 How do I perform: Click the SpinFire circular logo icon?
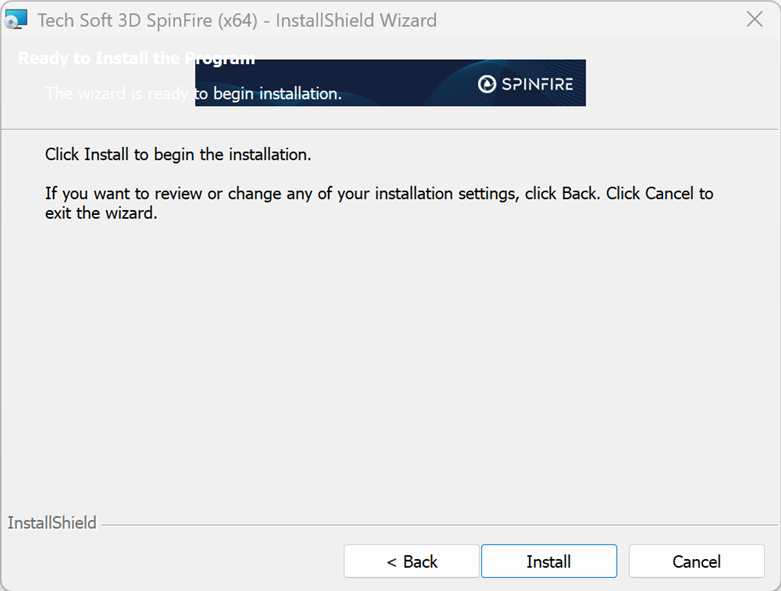point(487,84)
